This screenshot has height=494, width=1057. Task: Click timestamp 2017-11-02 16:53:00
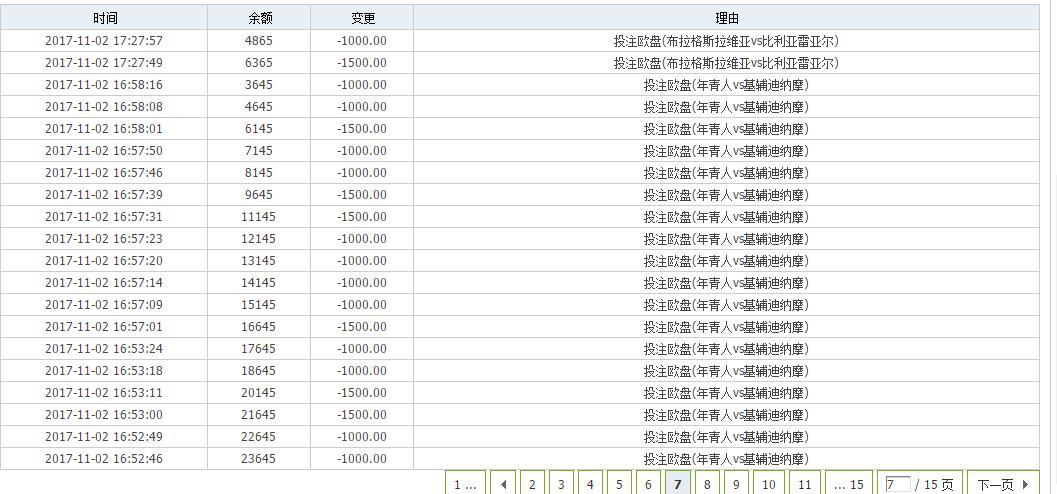coord(104,414)
